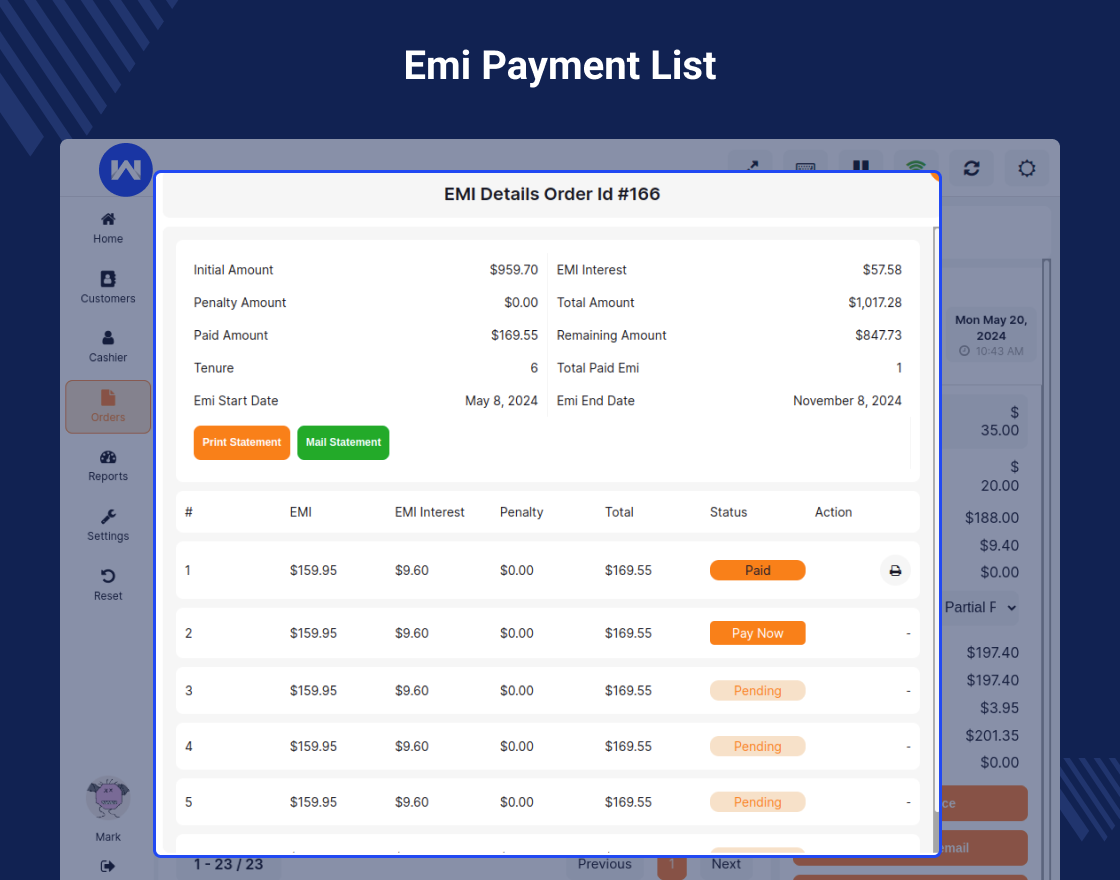Open the Partial Payment dropdown
The width and height of the screenshot is (1120, 880).
(982, 607)
